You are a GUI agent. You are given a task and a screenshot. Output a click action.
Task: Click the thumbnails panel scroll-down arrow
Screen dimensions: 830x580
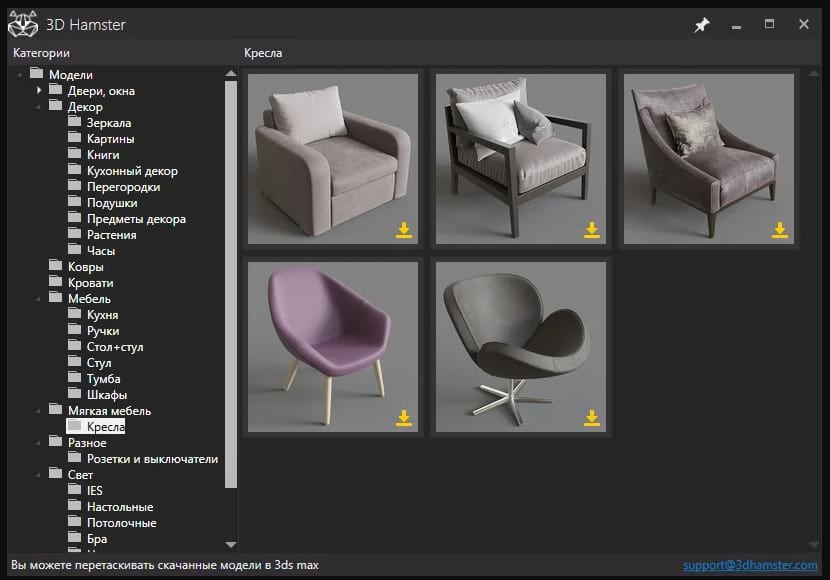[814, 545]
